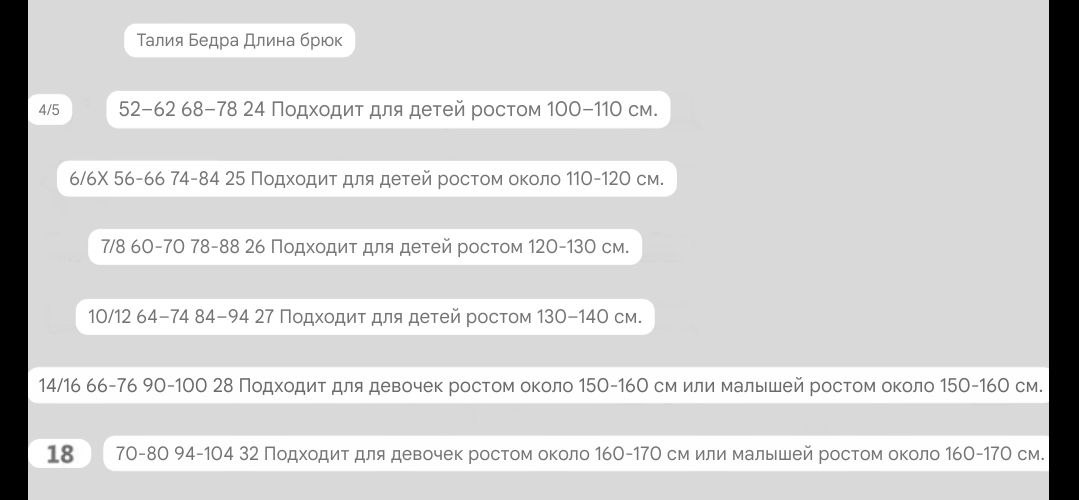Click Длина брюк in the header bubble

[x=293, y=41]
